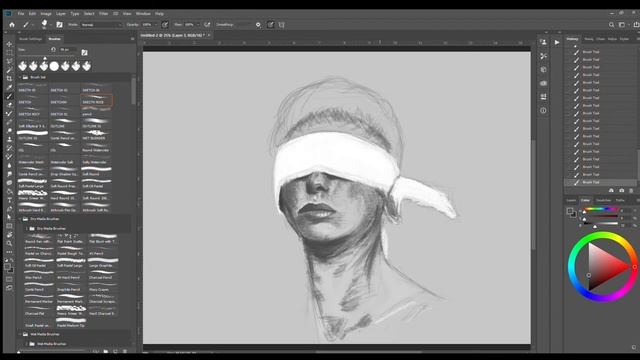
Task: Open the Flow slider dropdown arrow
Action: pyautogui.click(x=198, y=25)
